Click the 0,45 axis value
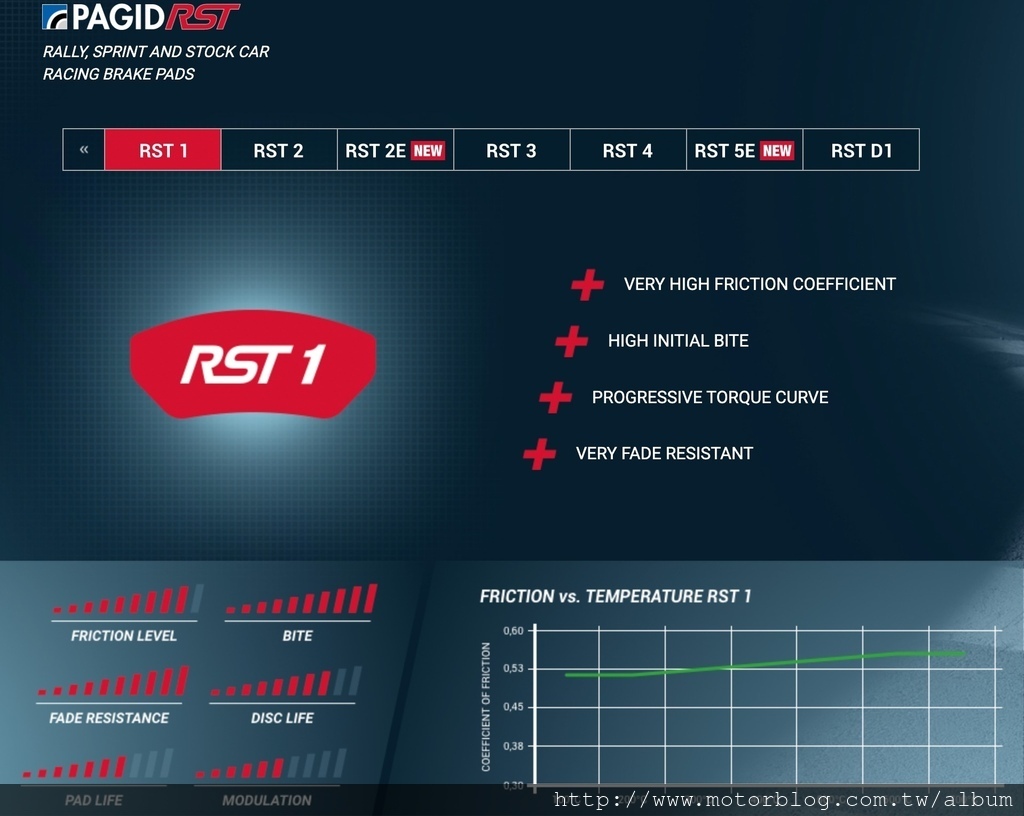The height and width of the screenshot is (816, 1024). pyautogui.click(x=513, y=707)
